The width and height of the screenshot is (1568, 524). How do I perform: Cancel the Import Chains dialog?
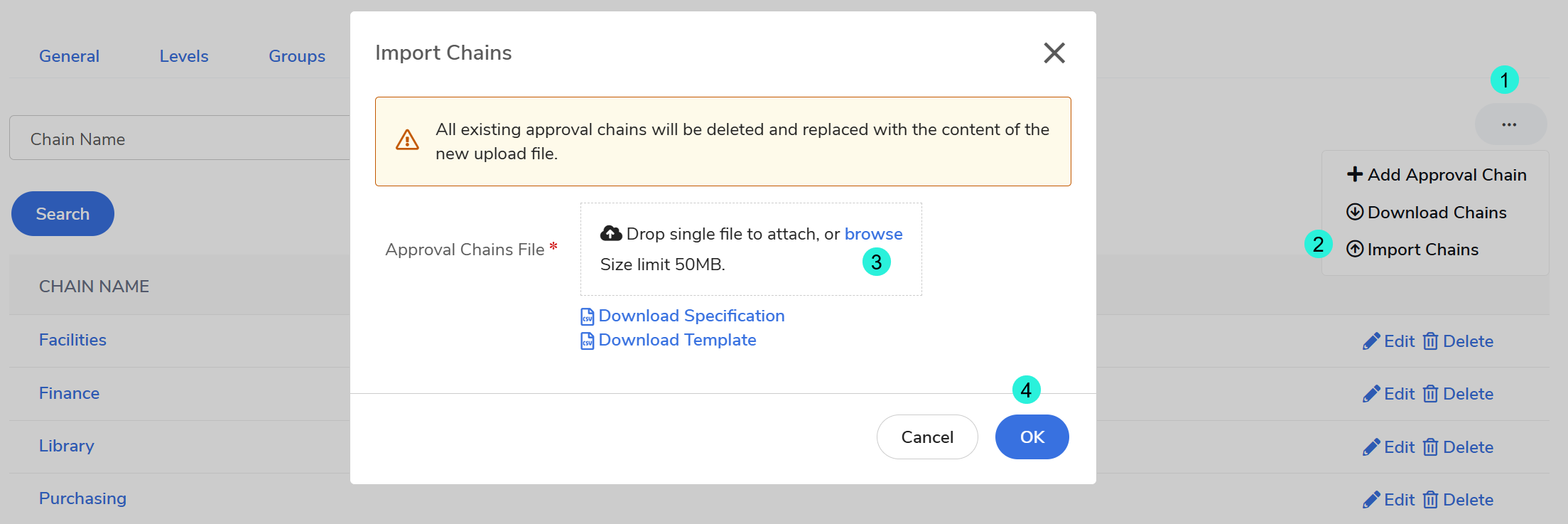point(926,437)
